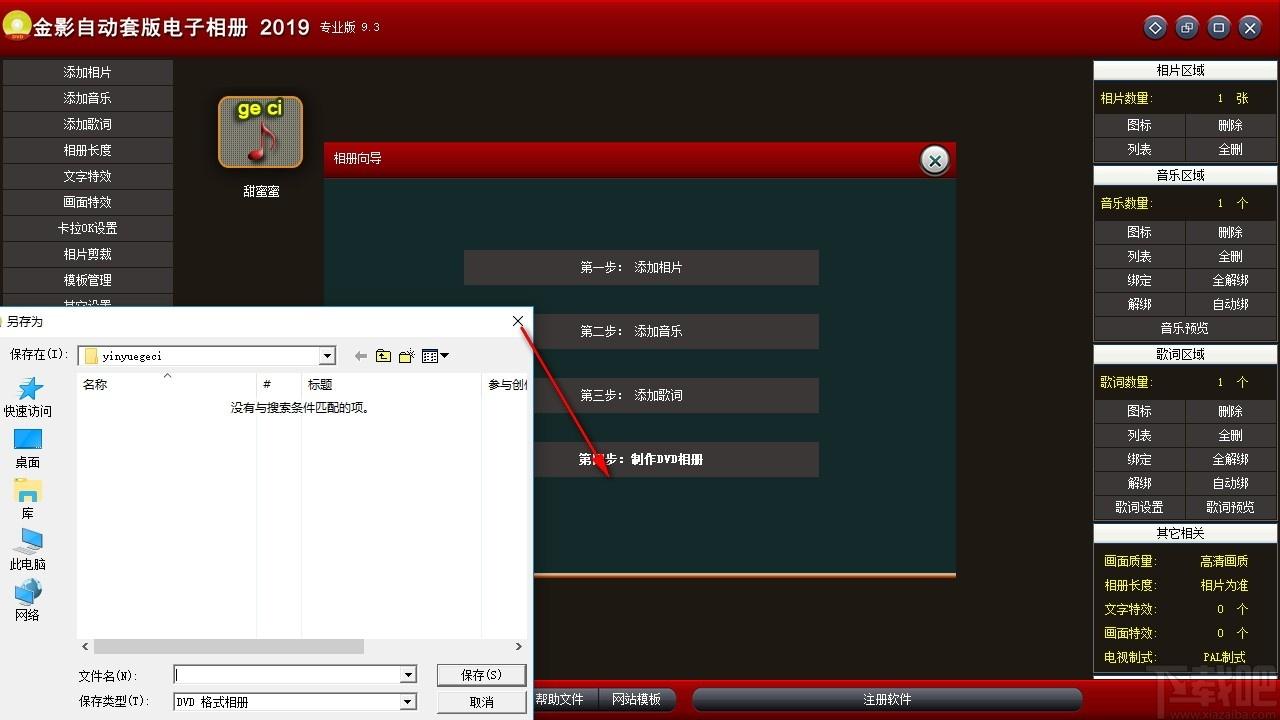Open the 甜蜜蜜 geci lyric thumbnail
The image size is (1280, 720).
(260, 132)
